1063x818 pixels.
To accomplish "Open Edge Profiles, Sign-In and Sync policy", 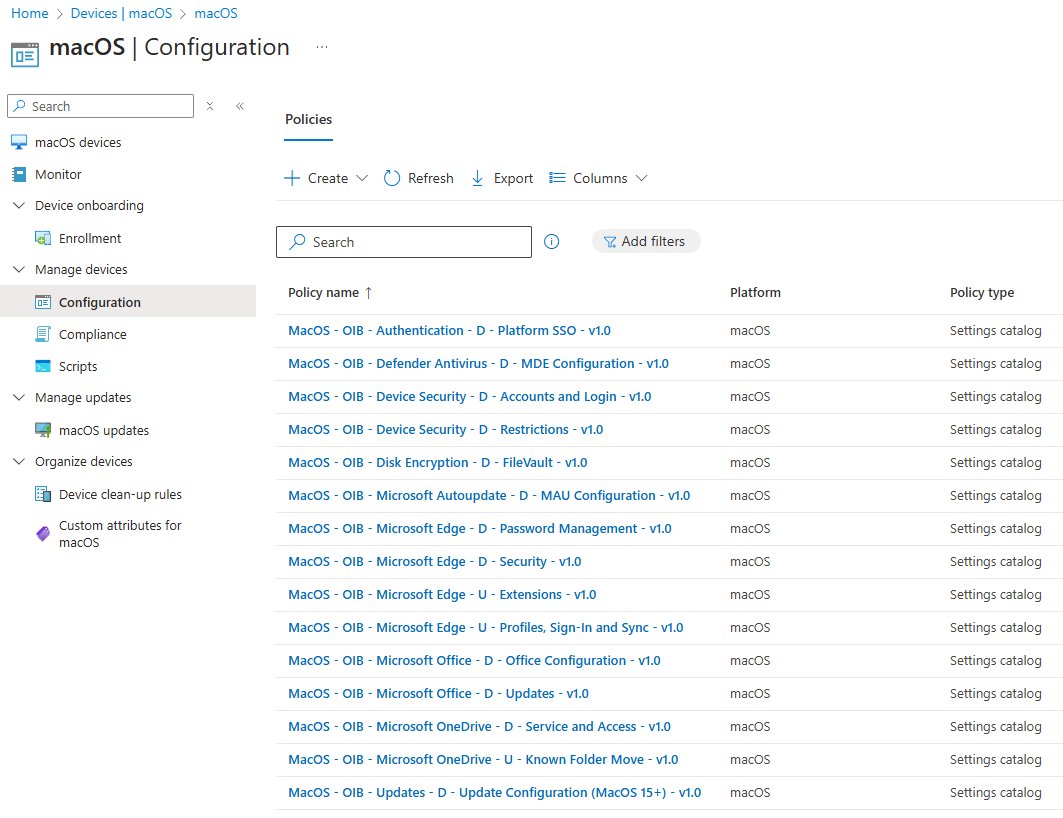I will click(486, 628).
